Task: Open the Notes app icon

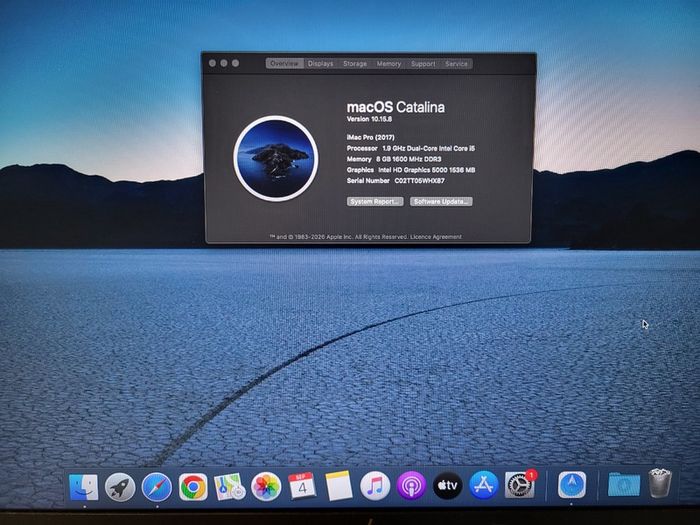Action: (x=338, y=486)
